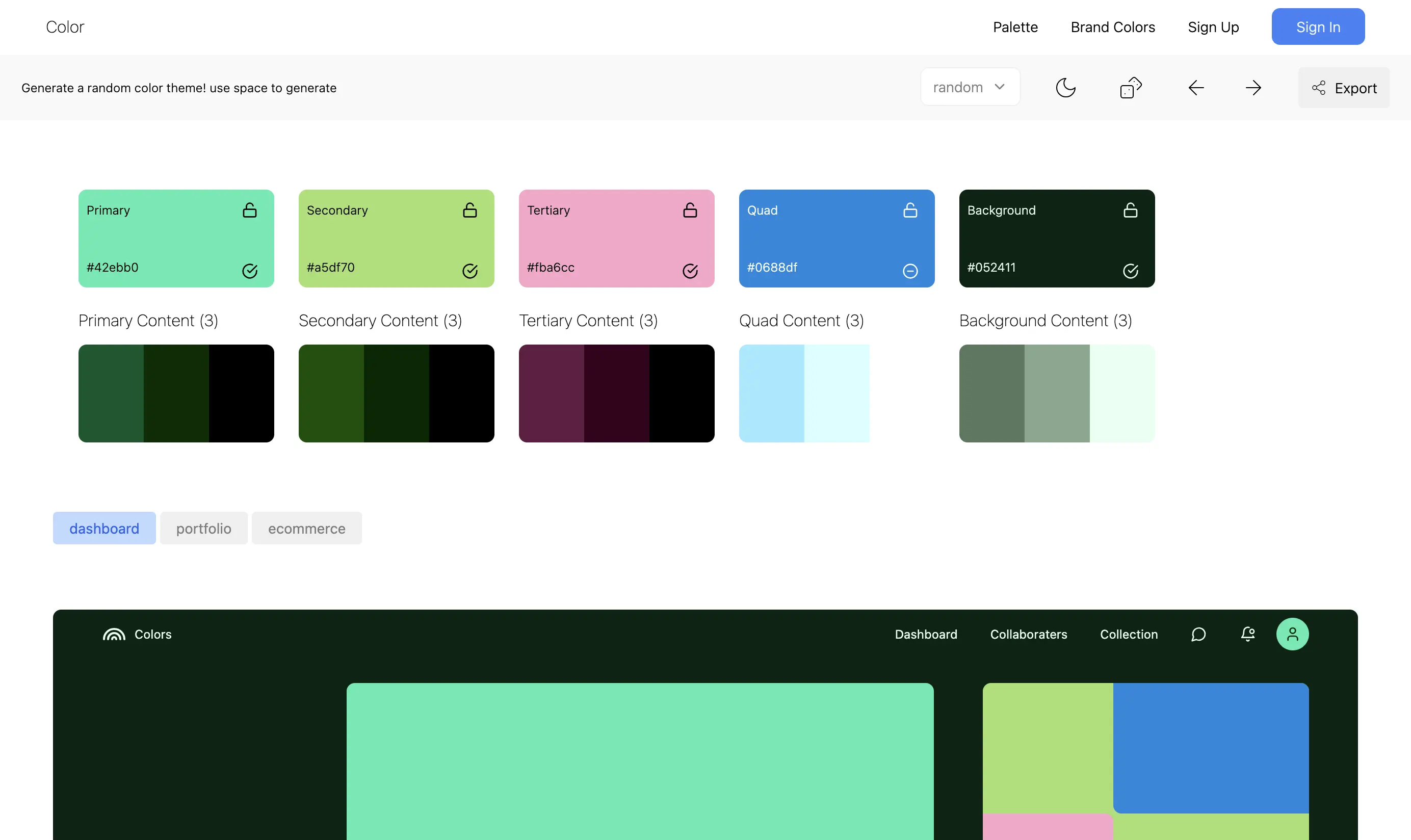This screenshot has width=1411, height=840.
Task: Open the random mode dropdown
Action: coord(970,87)
